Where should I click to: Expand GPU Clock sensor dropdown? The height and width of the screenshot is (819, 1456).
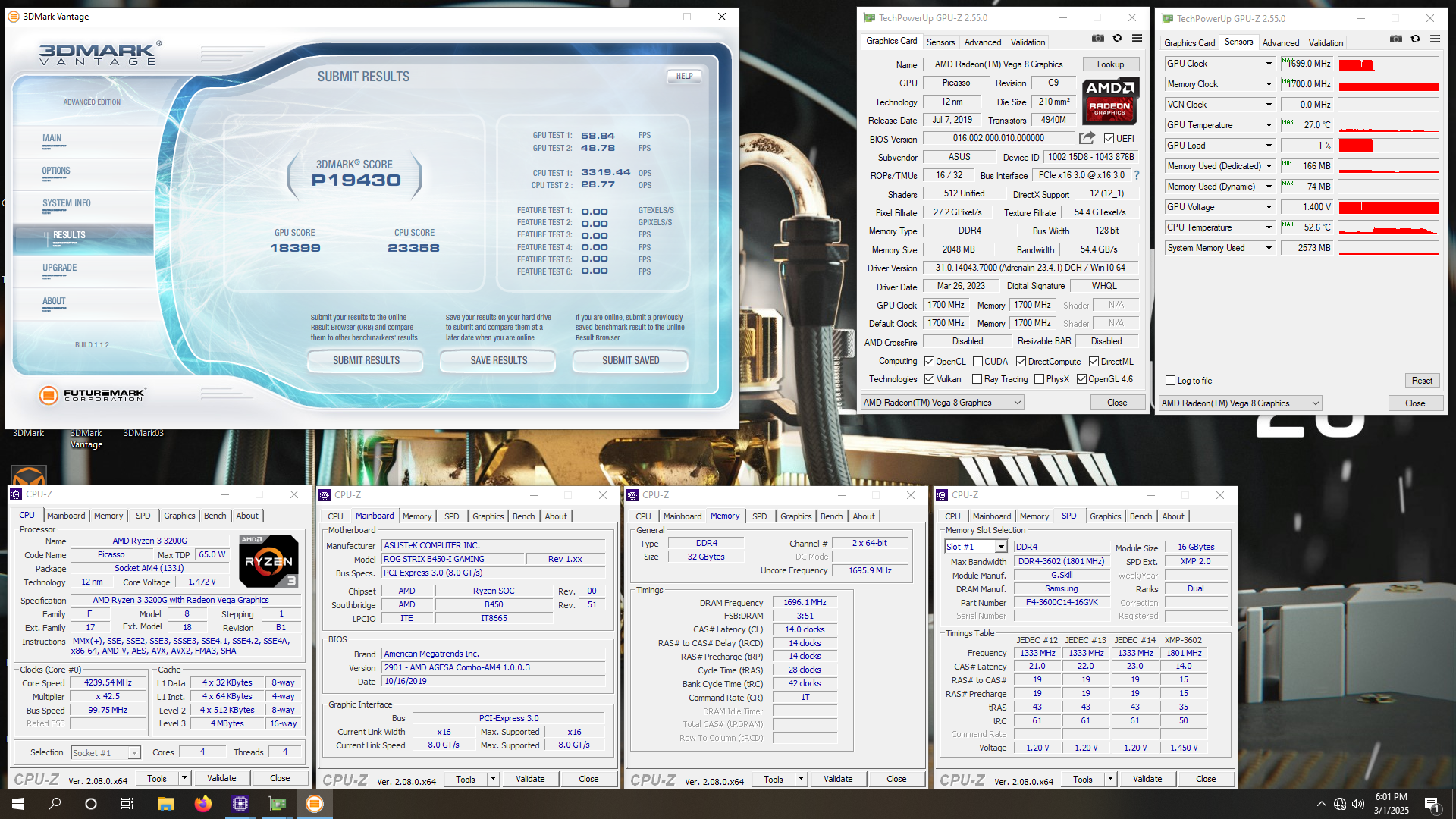pos(1268,64)
